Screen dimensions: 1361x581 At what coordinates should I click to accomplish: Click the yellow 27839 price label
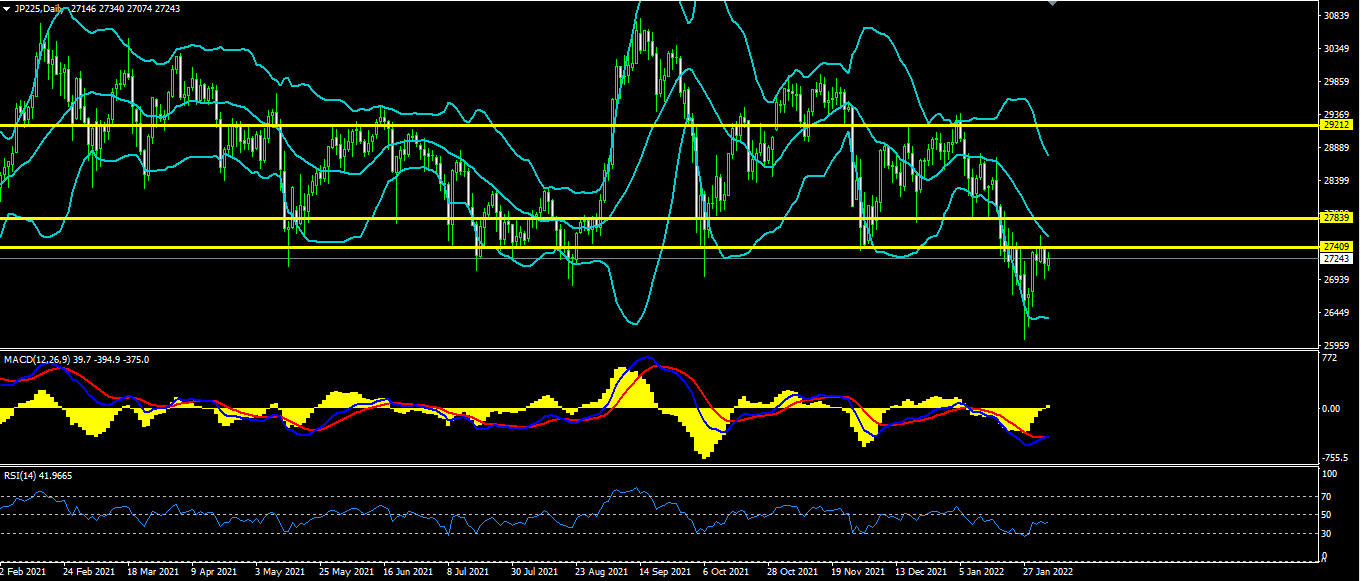(x=1336, y=217)
